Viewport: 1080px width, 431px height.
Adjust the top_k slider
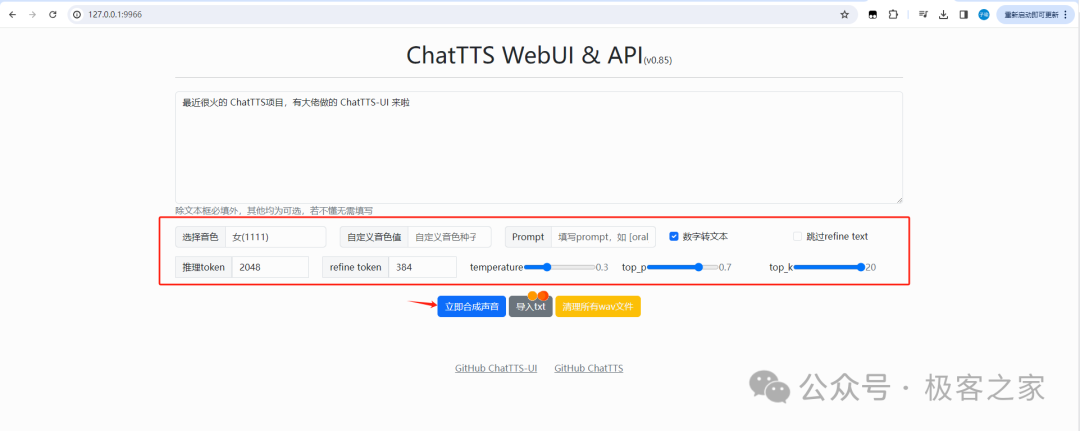coord(829,267)
